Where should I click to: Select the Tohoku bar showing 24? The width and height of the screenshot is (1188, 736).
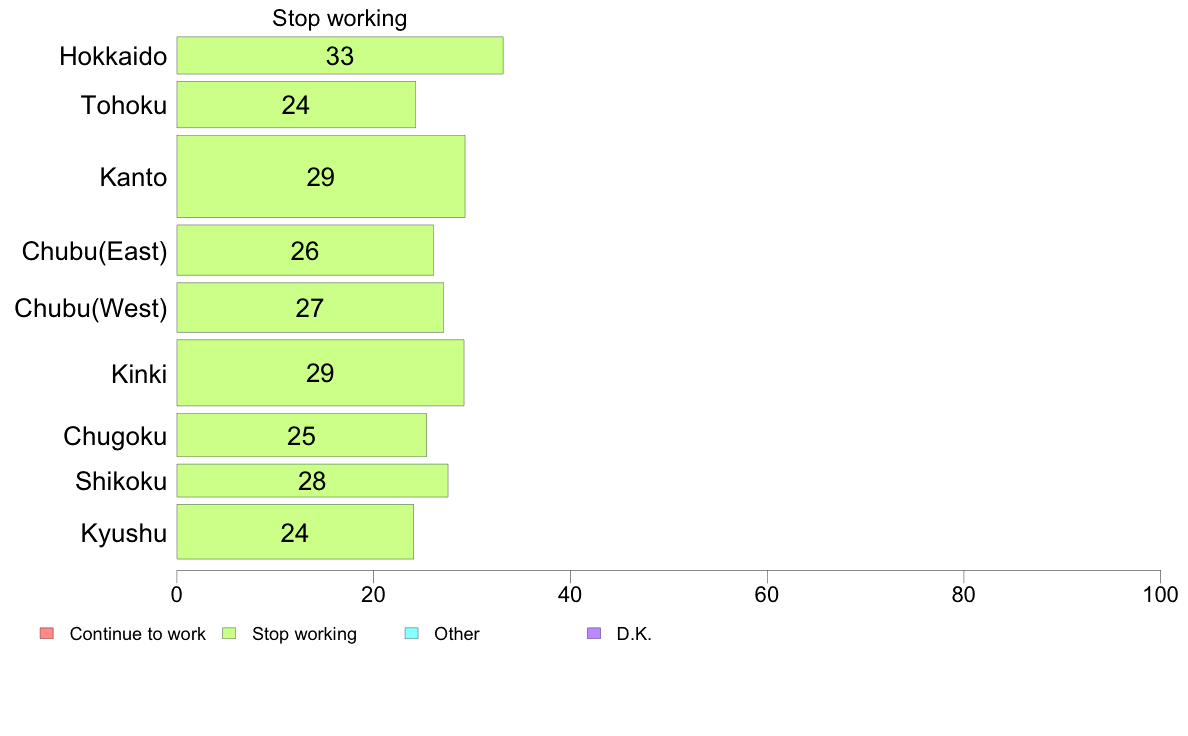[296, 105]
